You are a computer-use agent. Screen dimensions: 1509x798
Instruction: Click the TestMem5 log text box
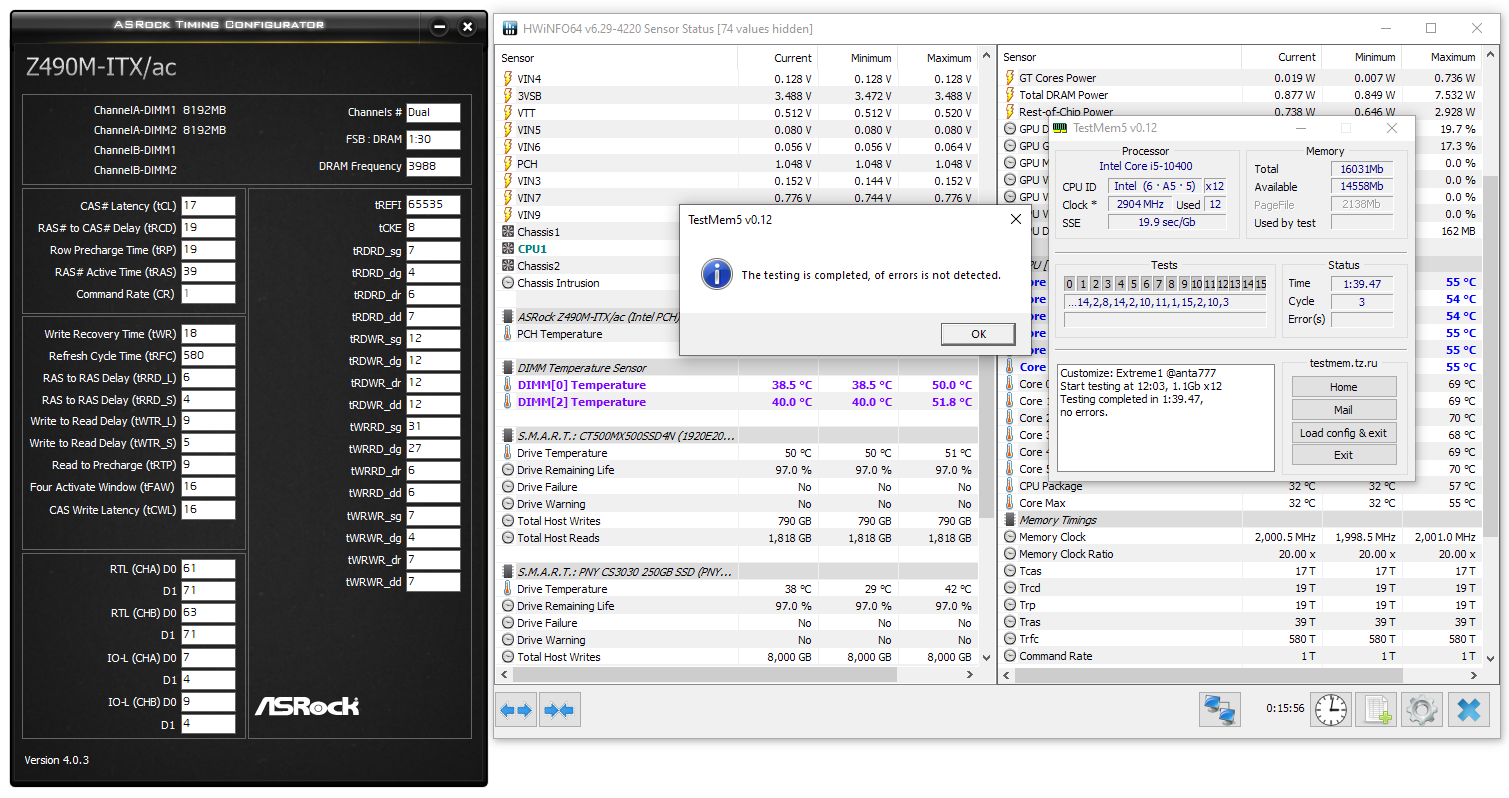coord(1166,417)
